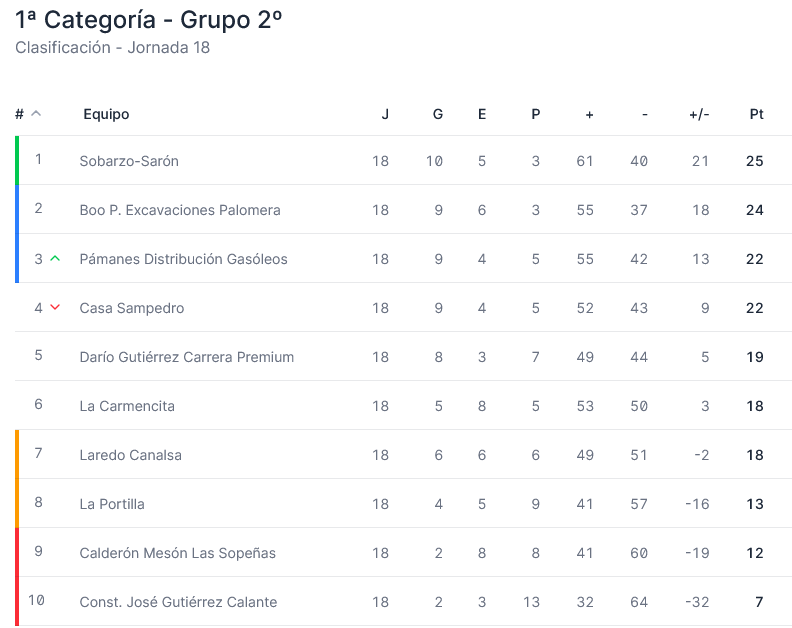
Task: Sort by the P losses column header
Action: click(x=535, y=114)
